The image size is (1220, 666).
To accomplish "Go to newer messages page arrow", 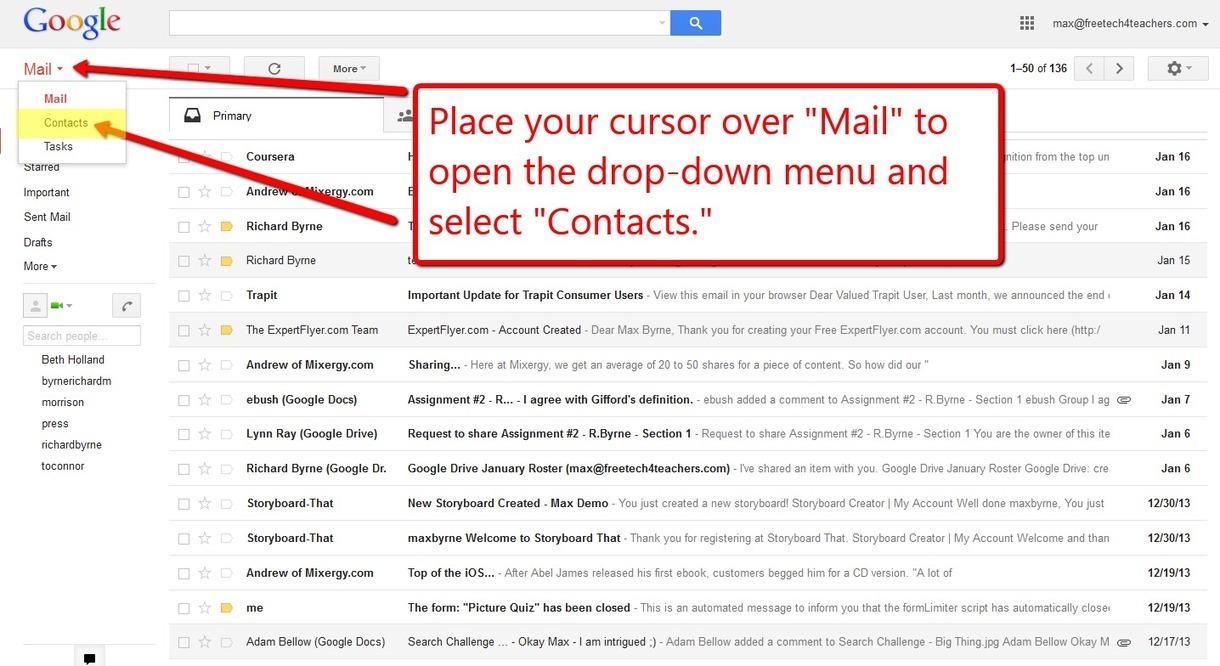I will click(x=1089, y=68).
